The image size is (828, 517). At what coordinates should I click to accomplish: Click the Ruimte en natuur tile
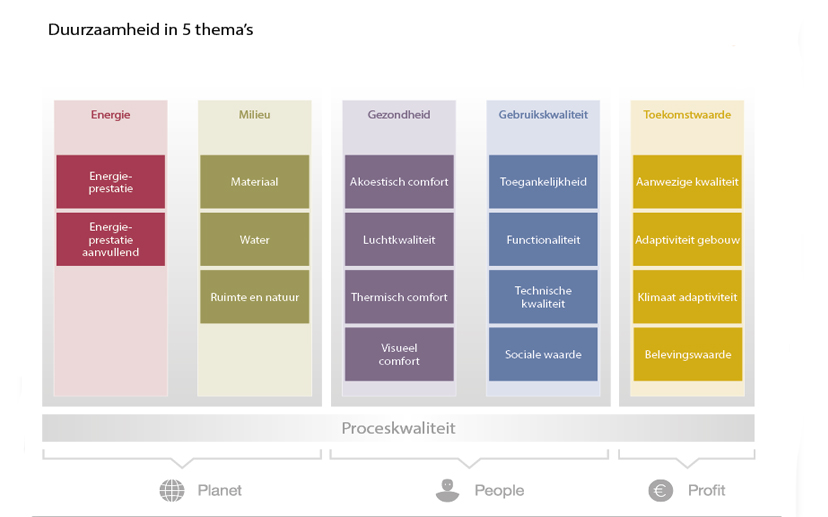point(255,297)
